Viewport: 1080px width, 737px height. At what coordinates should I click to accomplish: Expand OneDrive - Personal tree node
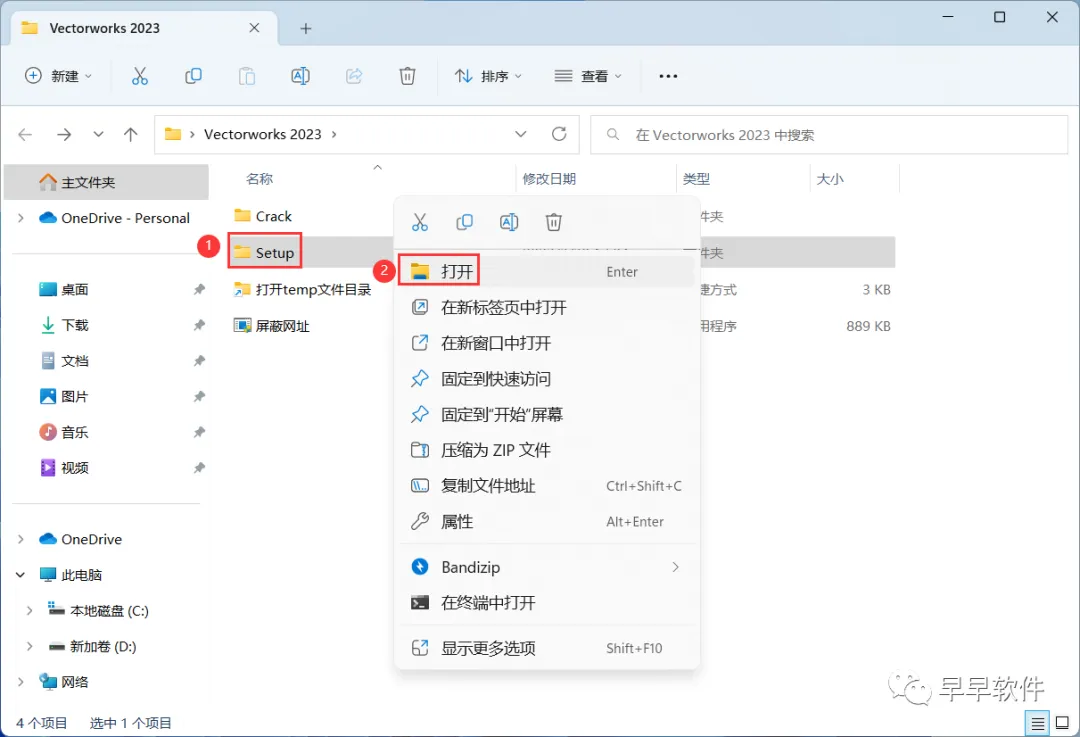point(21,218)
